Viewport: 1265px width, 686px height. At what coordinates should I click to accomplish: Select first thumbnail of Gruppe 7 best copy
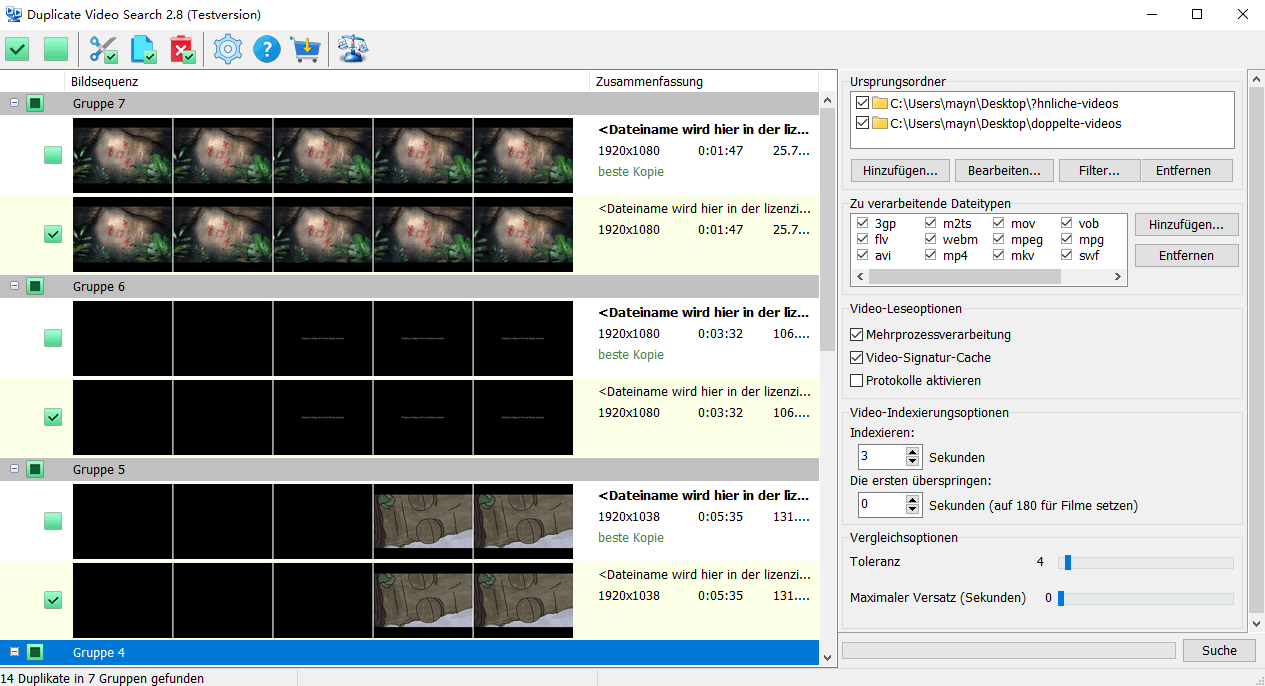[122, 155]
